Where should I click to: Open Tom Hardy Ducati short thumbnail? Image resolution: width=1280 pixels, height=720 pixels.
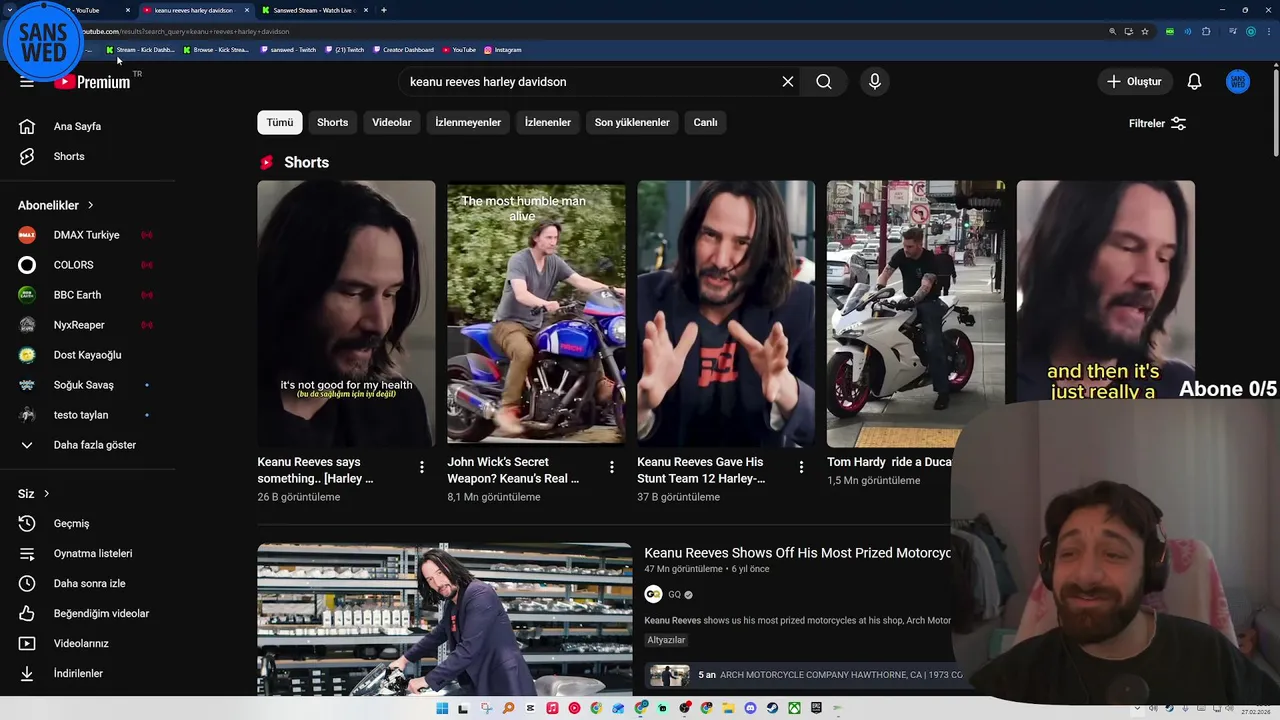[916, 313]
